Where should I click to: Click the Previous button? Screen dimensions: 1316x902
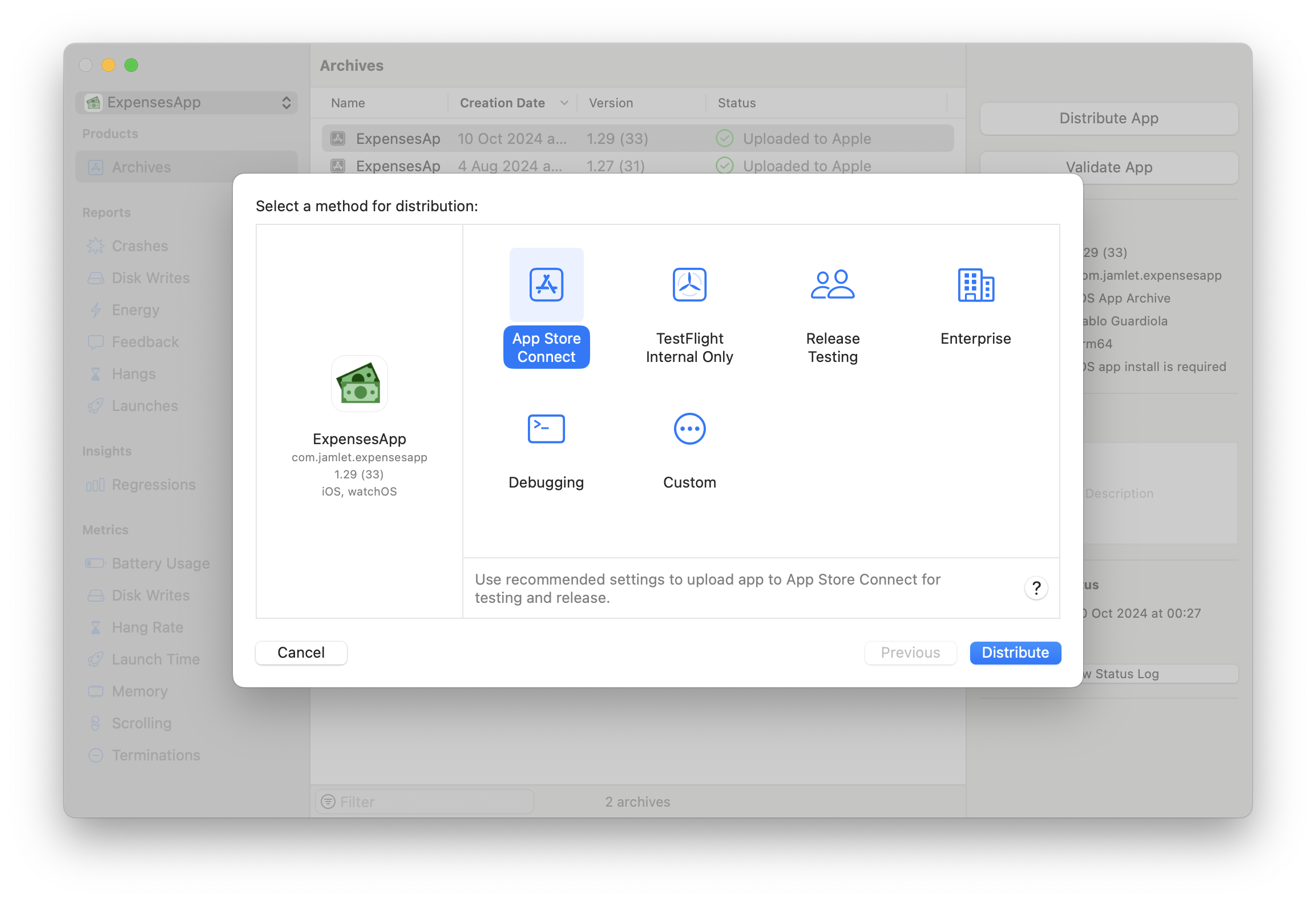[x=910, y=653]
